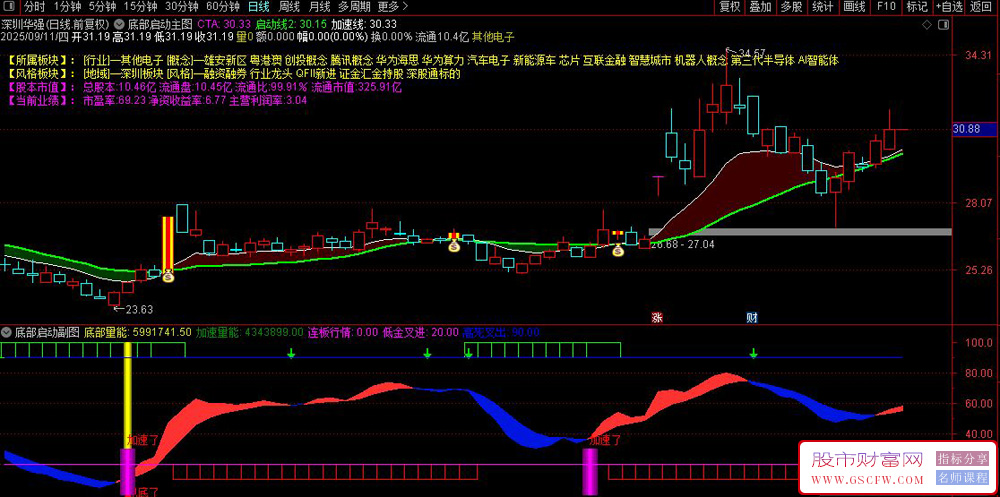Click the 底部量能 value readout

[137, 332]
